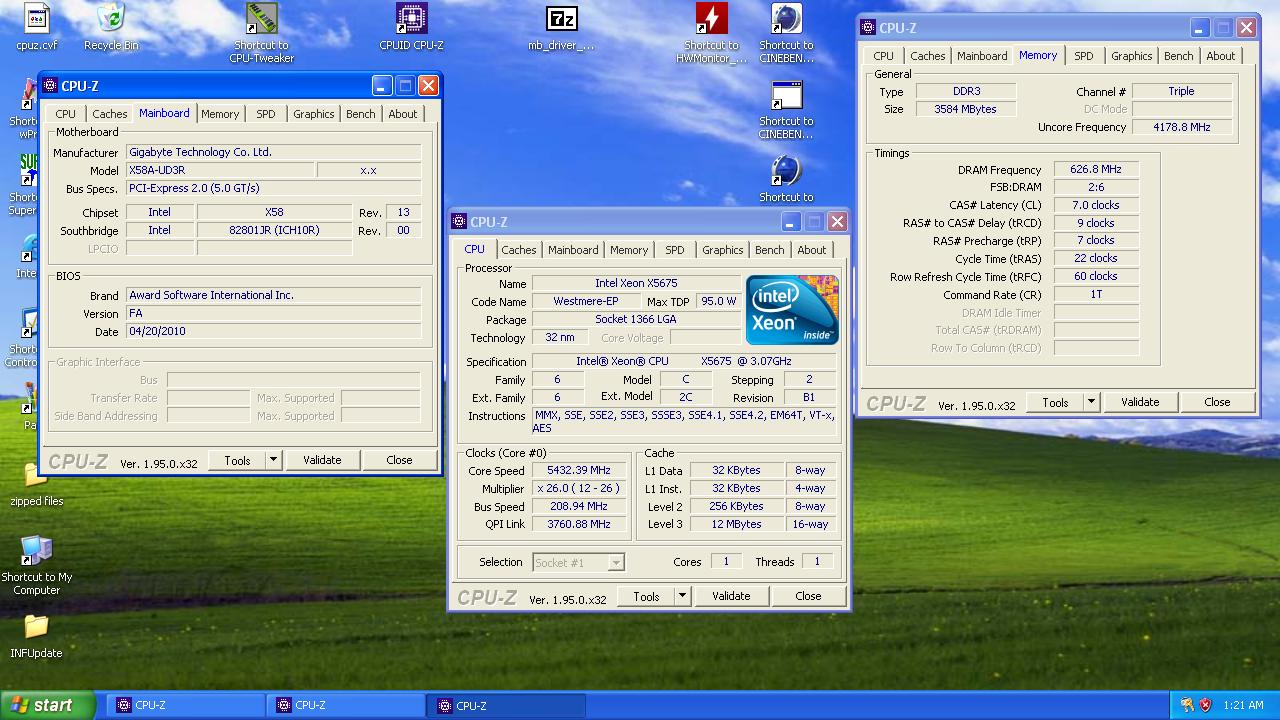Click the CPU-Z title icon in Mainboard window
The height and width of the screenshot is (720, 1280).
click(x=51, y=86)
